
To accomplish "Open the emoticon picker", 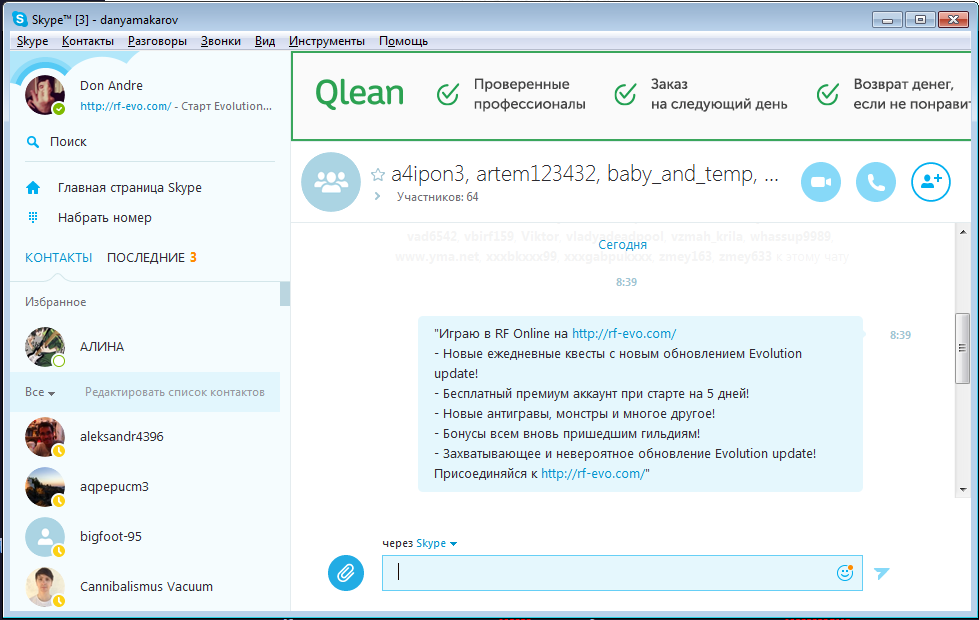I will pyautogui.click(x=845, y=573).
